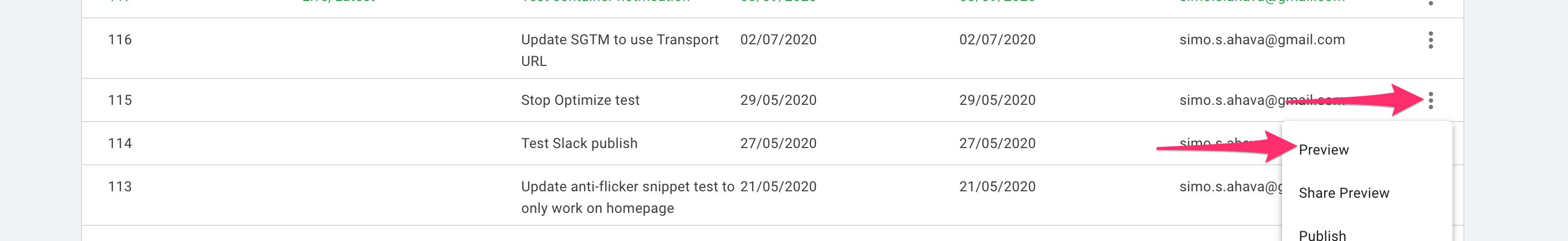
Task: Click the partially hidden email in row 113
Action: 1230,188
